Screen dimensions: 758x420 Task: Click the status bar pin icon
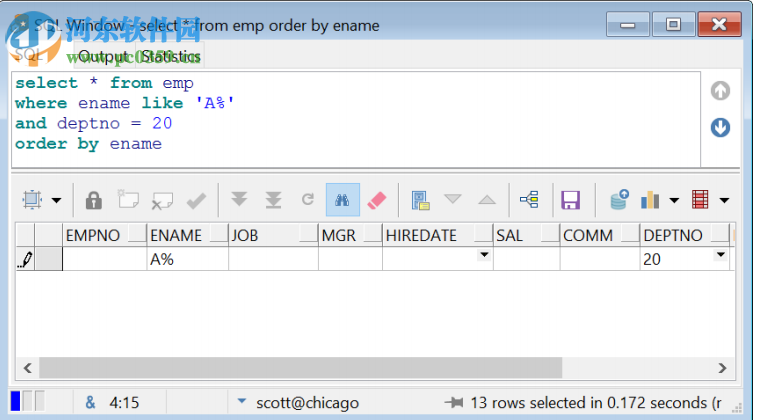point(454,402)
